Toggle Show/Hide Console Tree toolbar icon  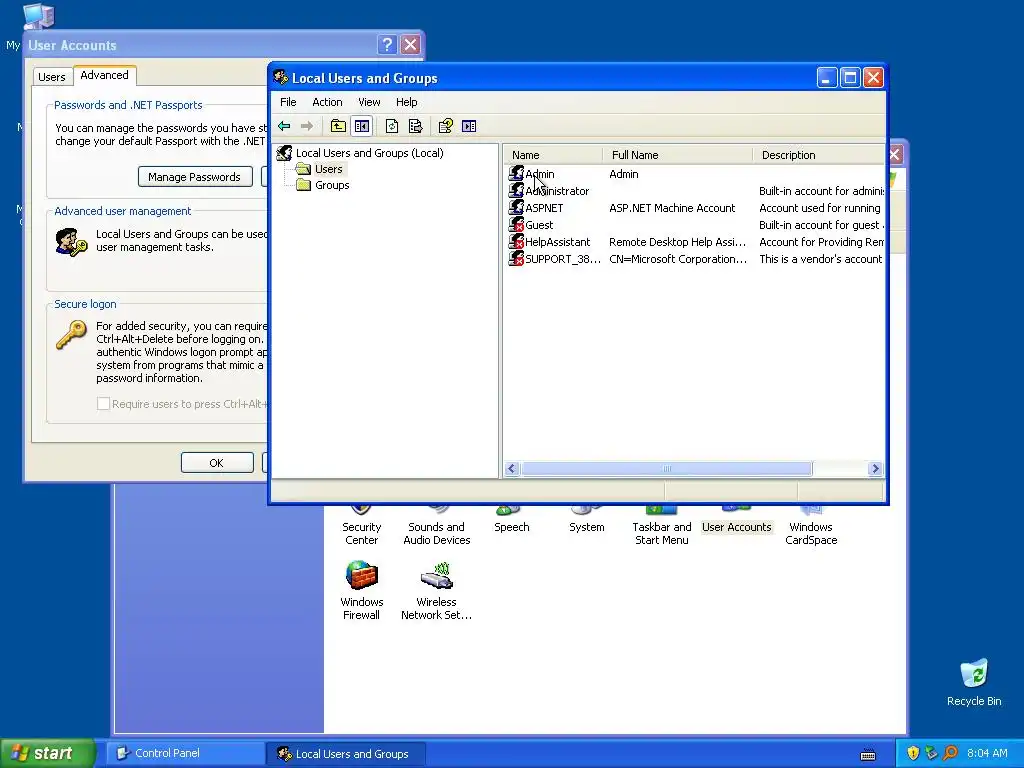(361, 126)
